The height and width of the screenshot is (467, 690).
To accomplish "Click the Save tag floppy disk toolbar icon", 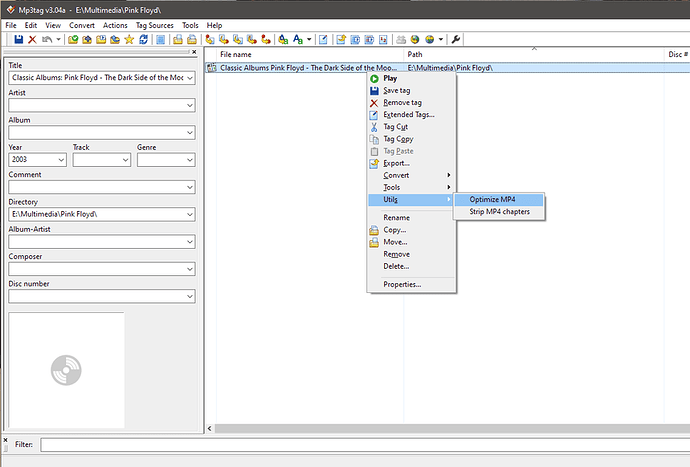I will coord(18,39).
